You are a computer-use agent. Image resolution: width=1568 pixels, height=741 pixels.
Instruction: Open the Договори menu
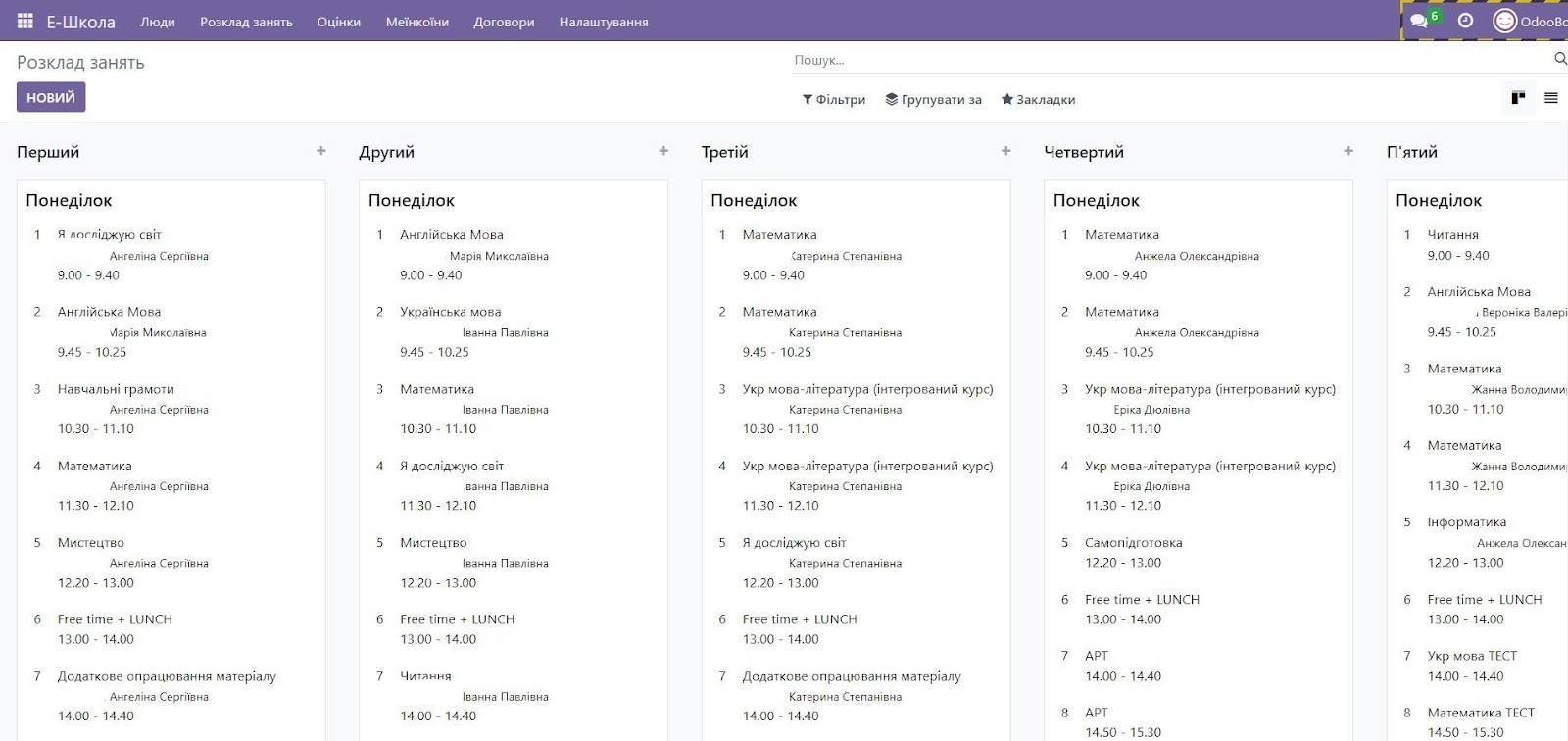click(504, 22)
